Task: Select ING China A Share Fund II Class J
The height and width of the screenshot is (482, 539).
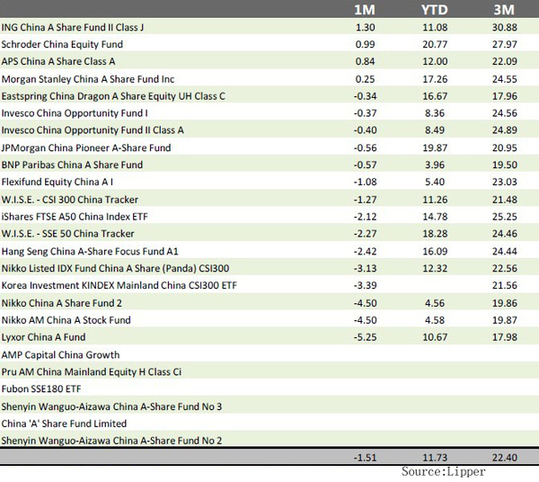Action: 73,28
